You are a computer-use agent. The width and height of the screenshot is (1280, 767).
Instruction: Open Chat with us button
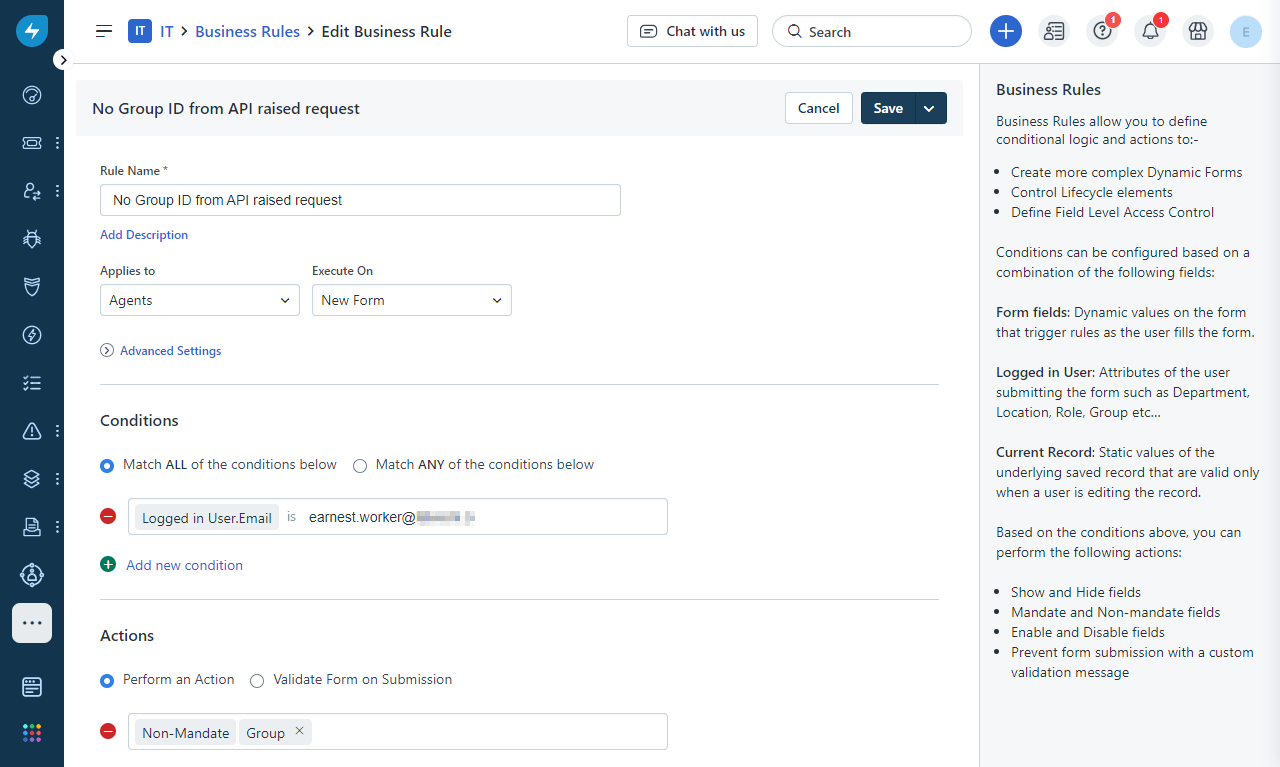[x=692, y=31]
